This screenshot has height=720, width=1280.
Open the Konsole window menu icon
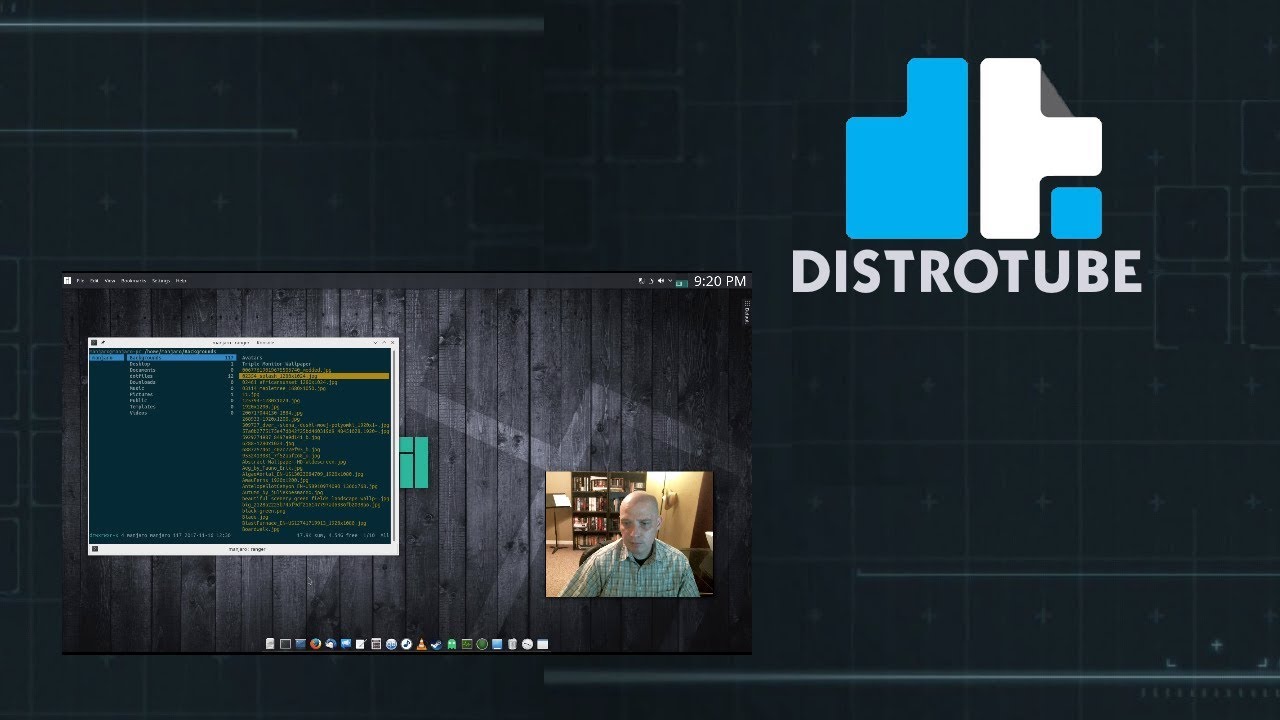94,342
